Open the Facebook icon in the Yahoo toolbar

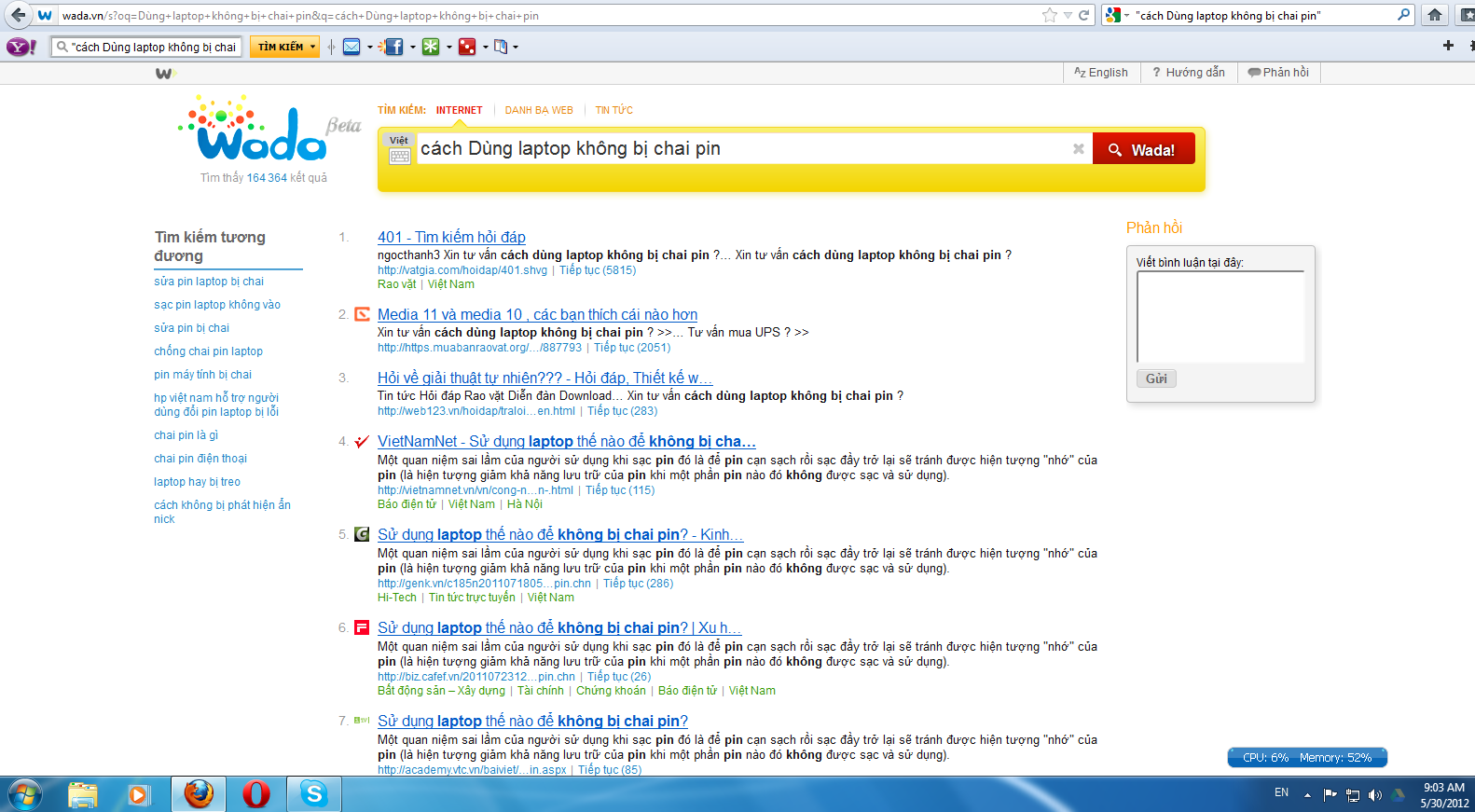point(394,47)
